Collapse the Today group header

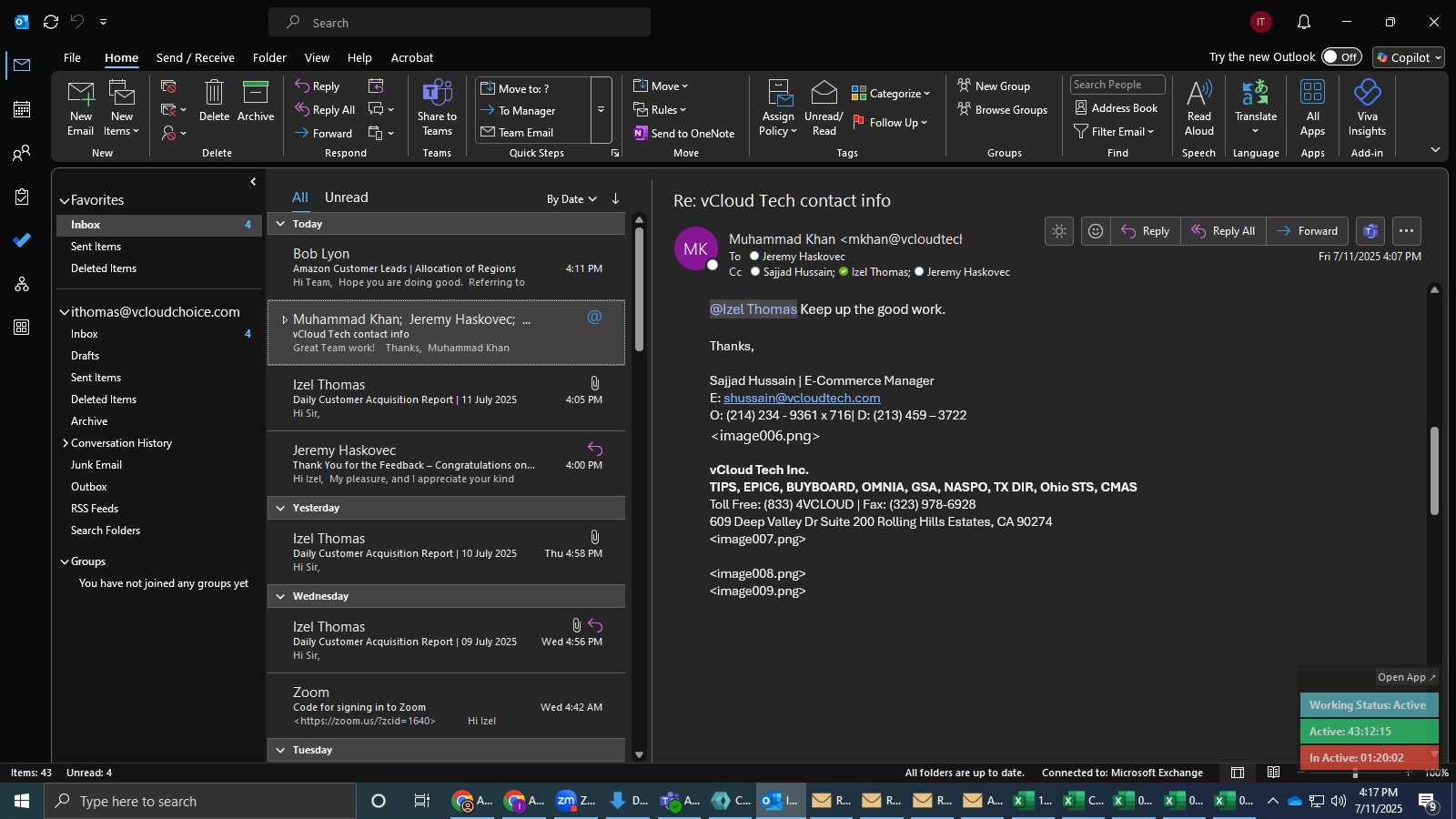[x=280, y=224]
